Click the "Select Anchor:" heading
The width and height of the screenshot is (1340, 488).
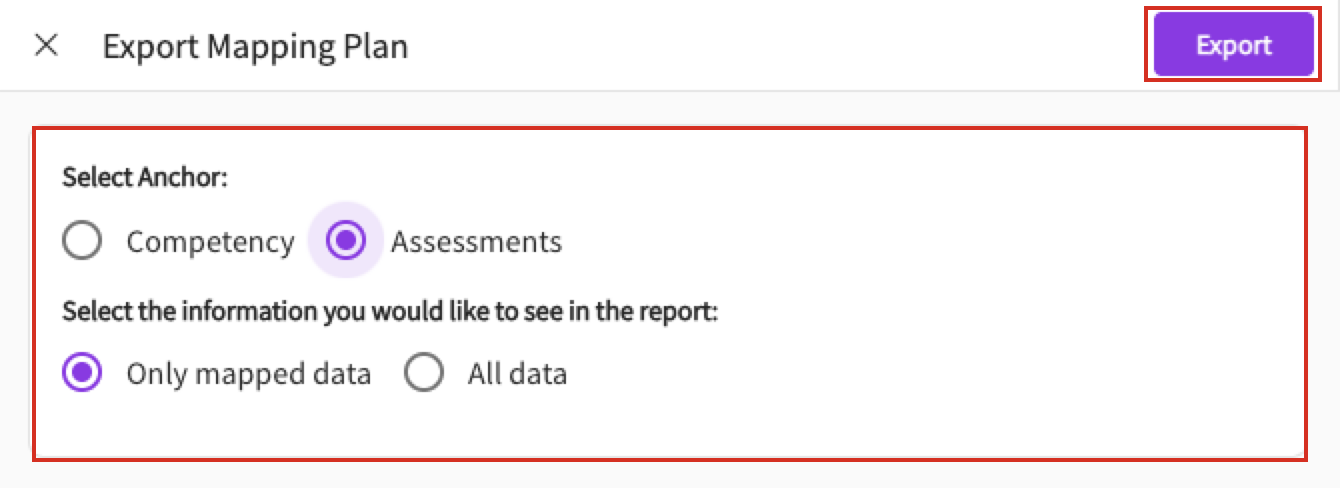[146, 178]
